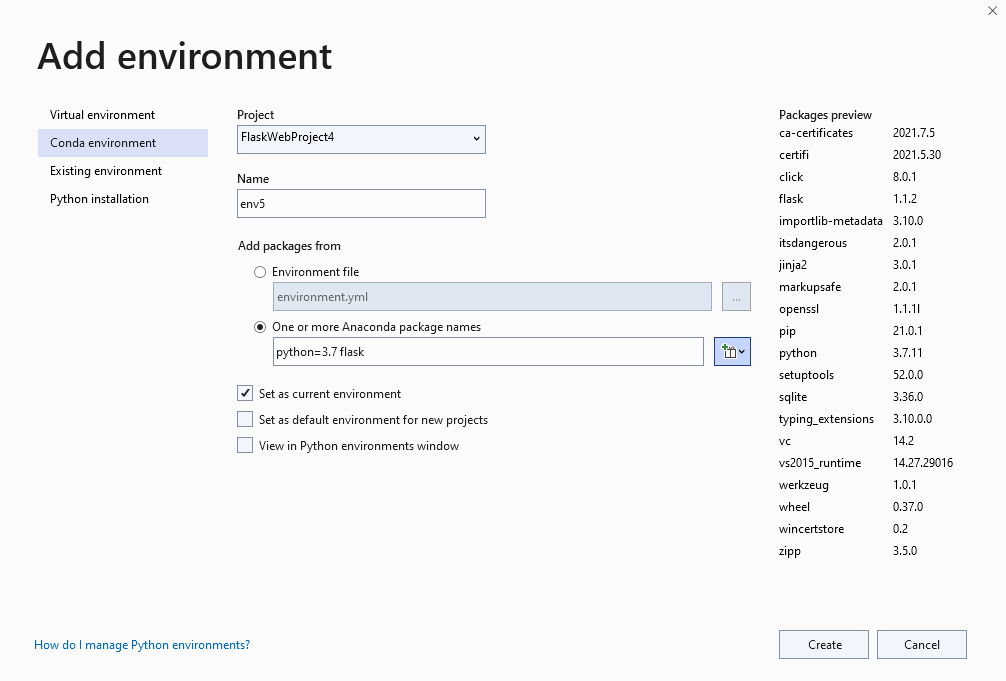Click the browse (...) icon for environment file
This screenshot has width=1006, height=681.
pyautogui.click(x=736, y=296)
